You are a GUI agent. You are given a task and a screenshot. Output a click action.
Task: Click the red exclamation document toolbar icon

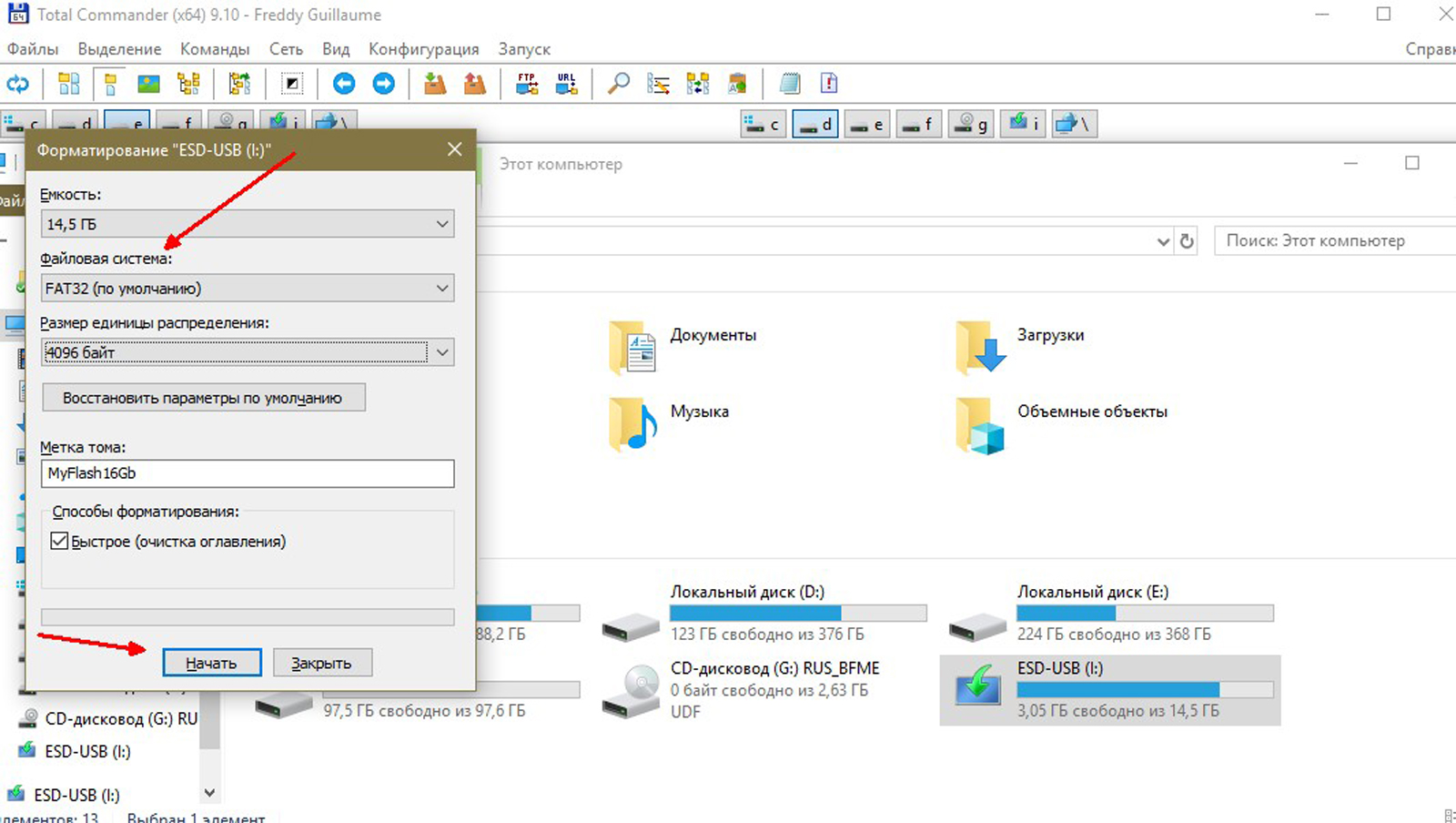click(829, 85)
